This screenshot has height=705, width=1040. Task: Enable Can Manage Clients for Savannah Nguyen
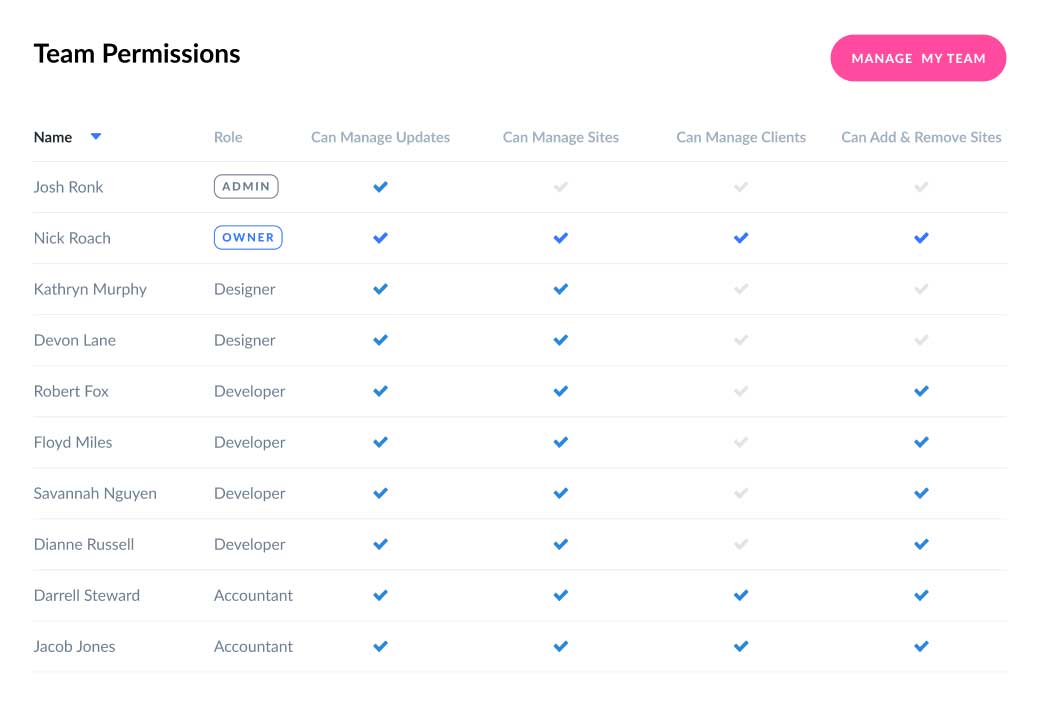click(x=741, y=493)
